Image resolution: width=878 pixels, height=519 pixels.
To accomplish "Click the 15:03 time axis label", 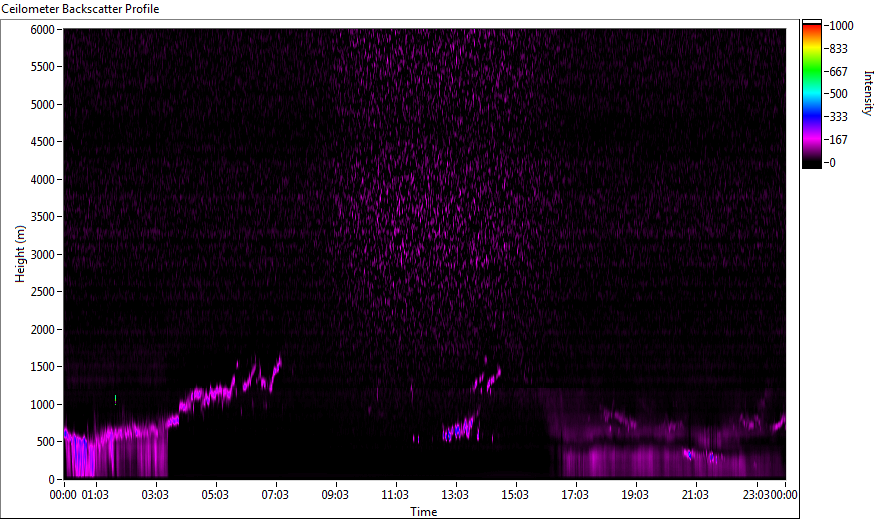I will click(515, 495).
